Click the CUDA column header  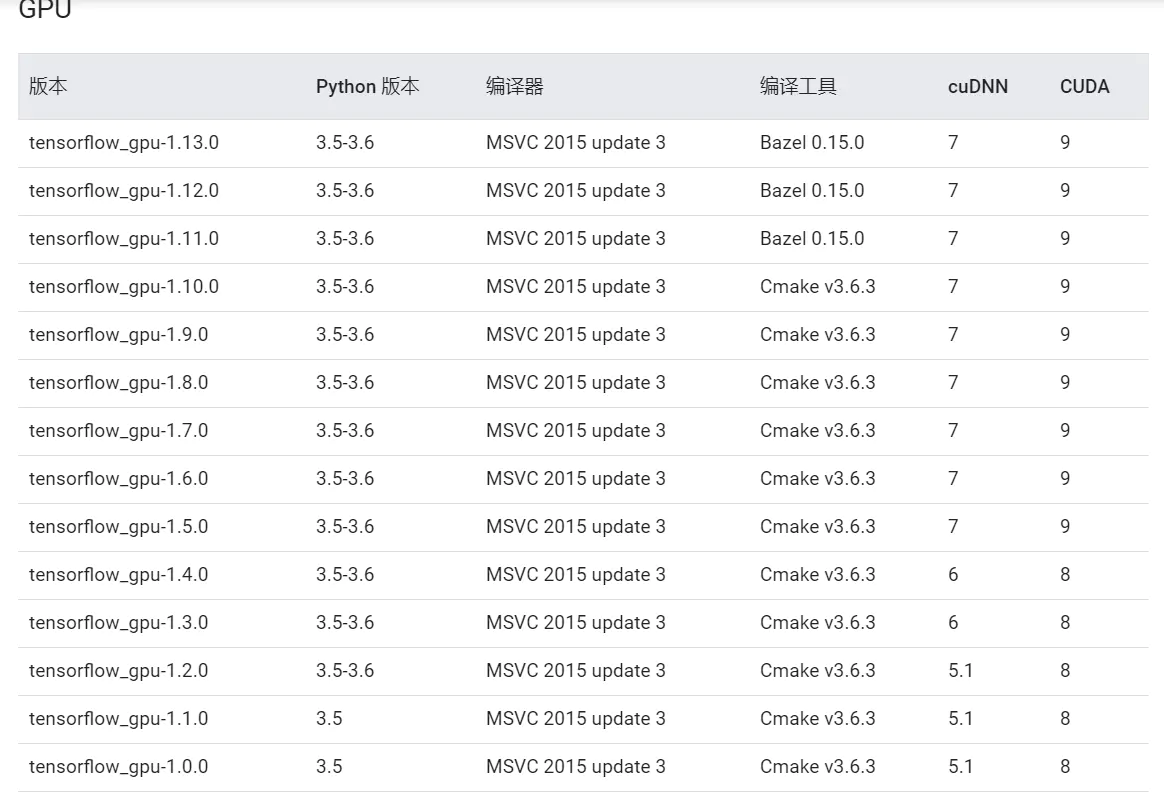(x=1085, y=87)
